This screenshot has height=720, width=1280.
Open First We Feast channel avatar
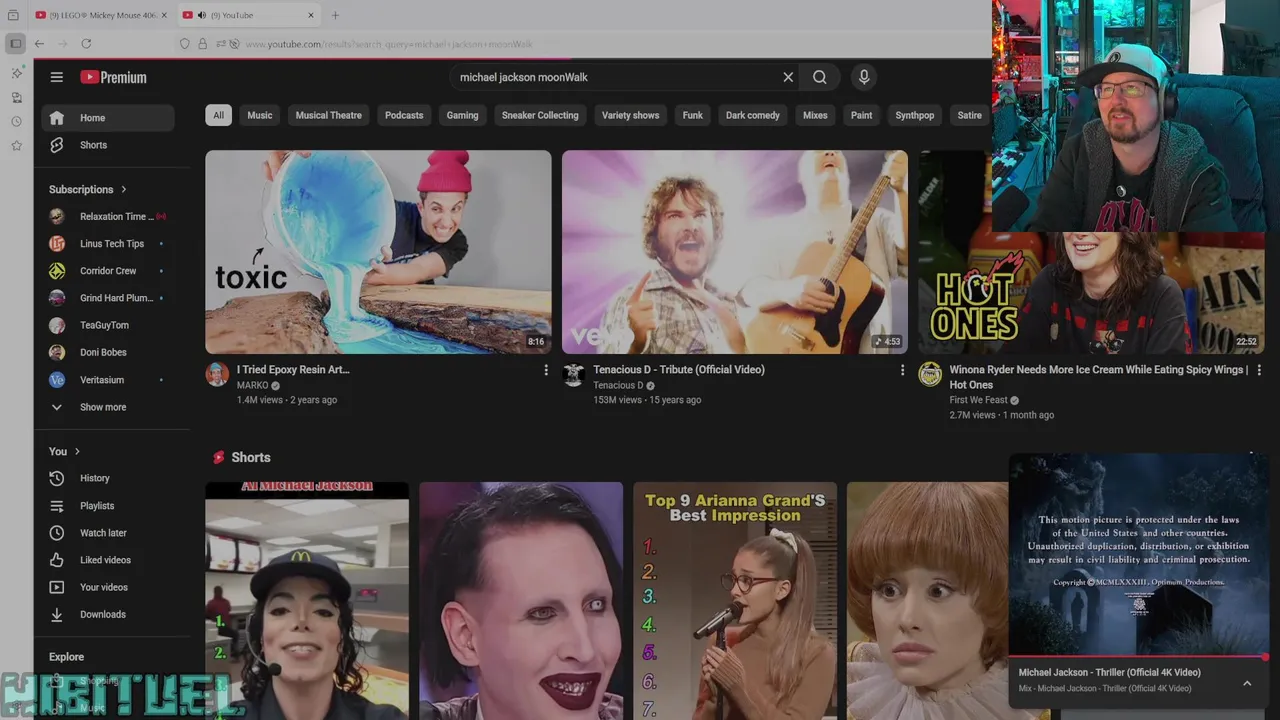tap(930, 374)
